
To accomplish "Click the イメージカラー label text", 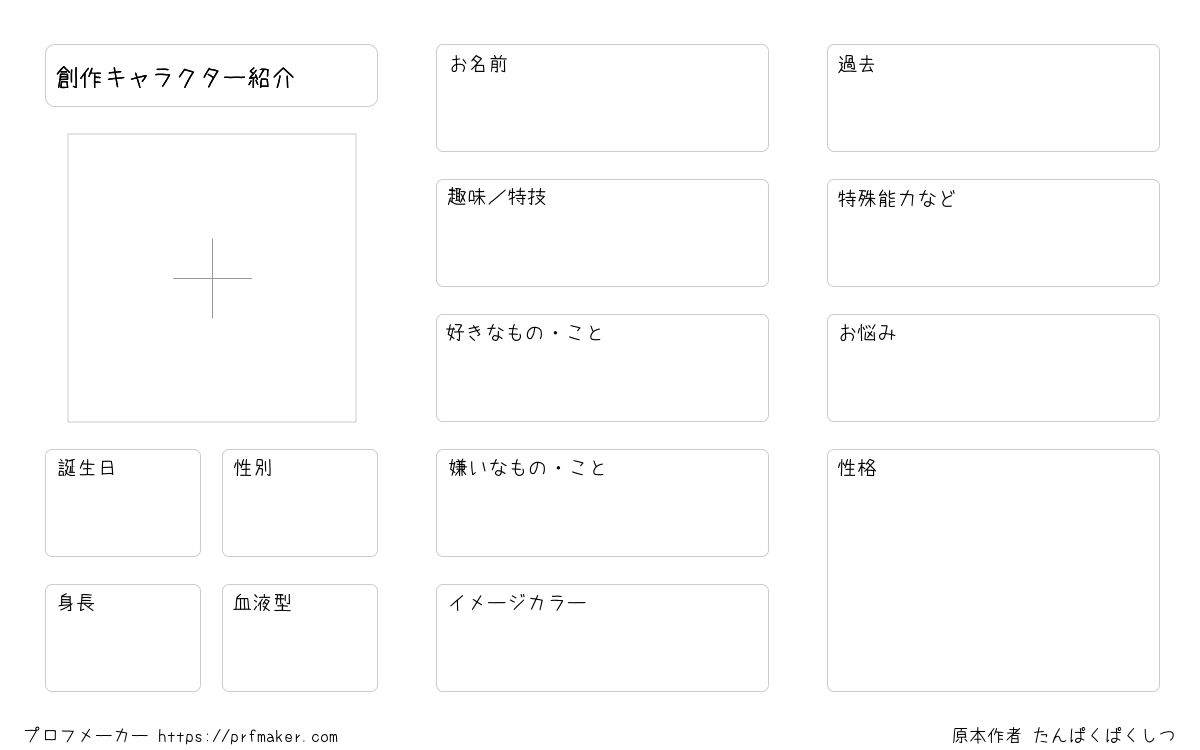I will tap(517, 603).
